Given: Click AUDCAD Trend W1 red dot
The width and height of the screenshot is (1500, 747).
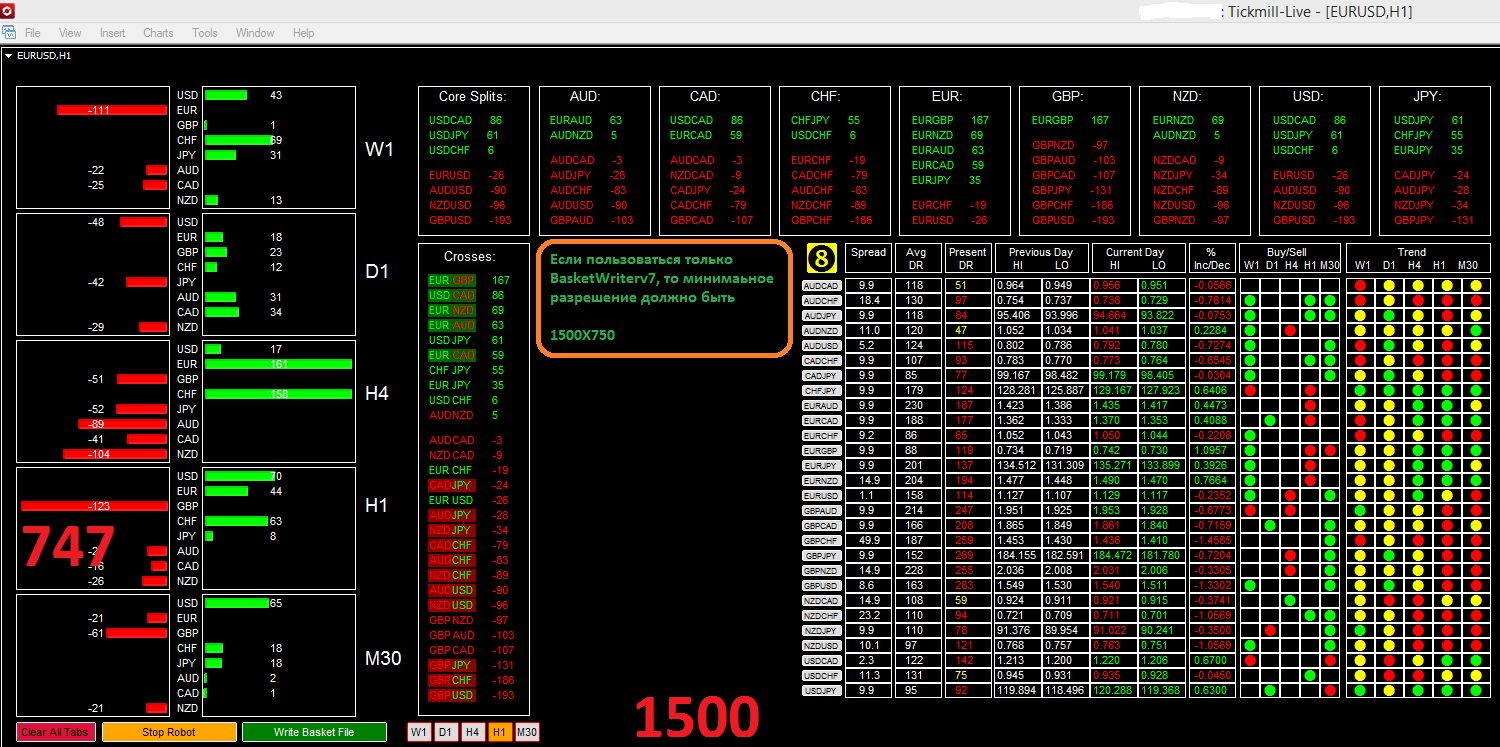Looking at the screenshot, I should coord(1360,285).
